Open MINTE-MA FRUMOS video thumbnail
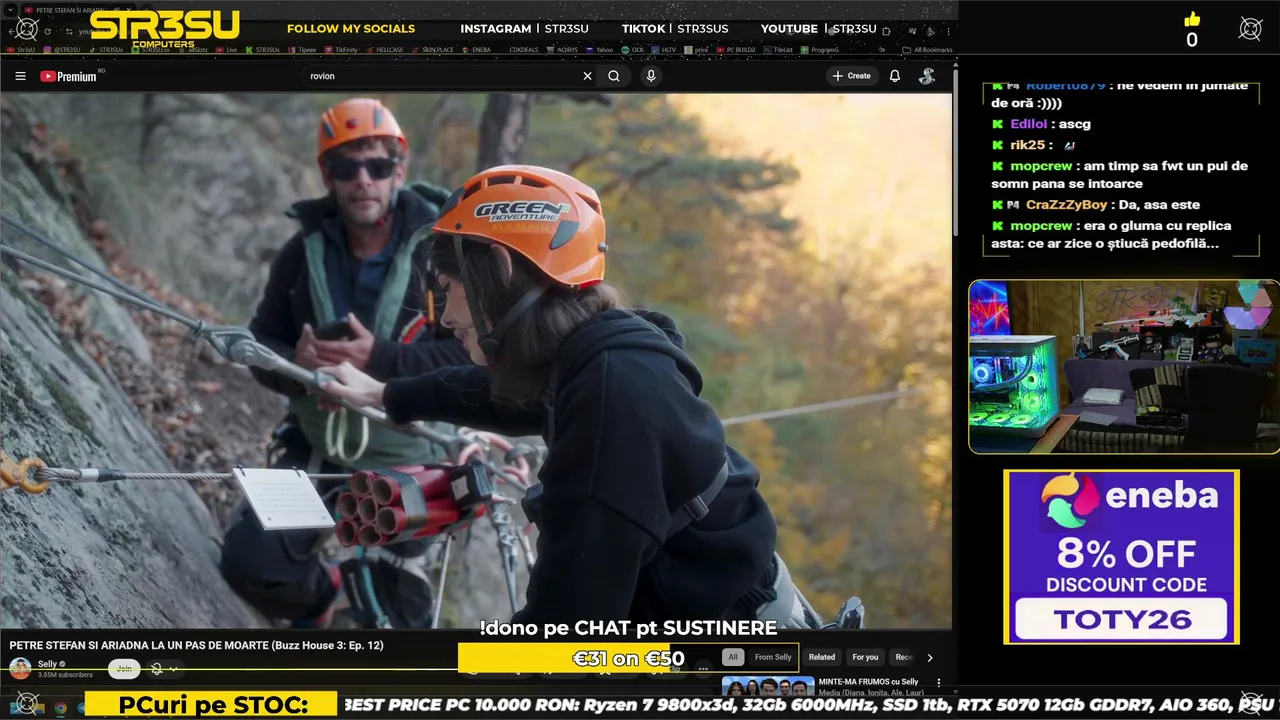Screen dimensions: 1280x720 [x=768, y=687]
